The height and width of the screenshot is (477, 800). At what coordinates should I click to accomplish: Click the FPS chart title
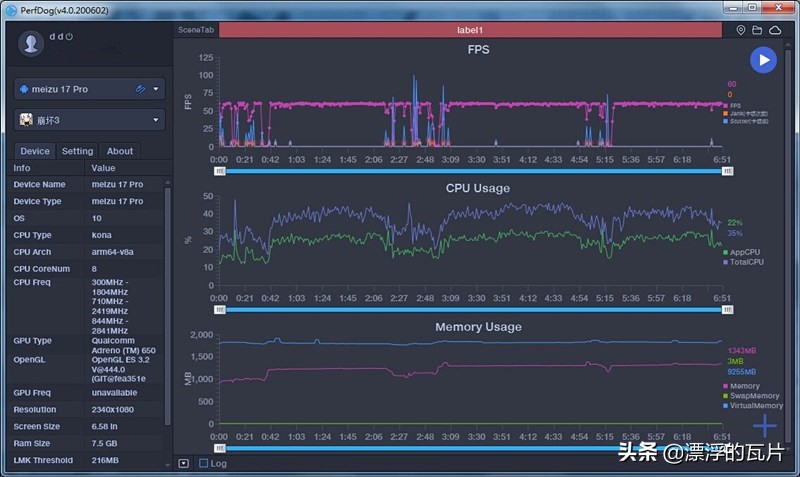[478, 49]
